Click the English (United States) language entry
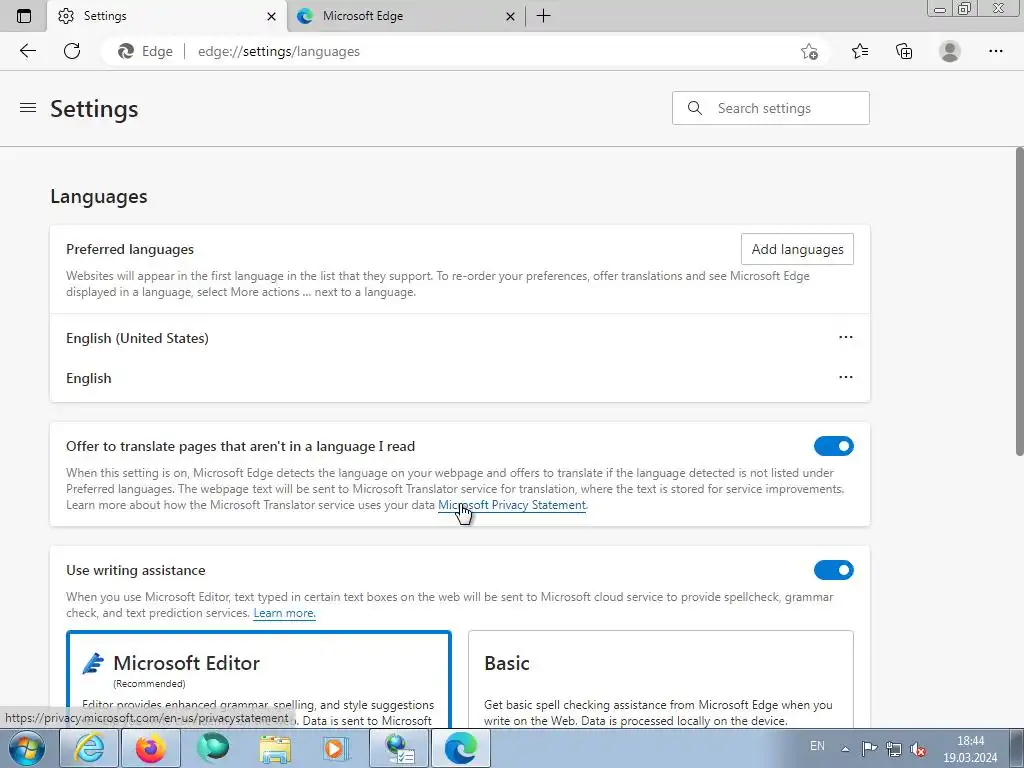Viewport: 1024px width, 768px height. coord(137,338)
